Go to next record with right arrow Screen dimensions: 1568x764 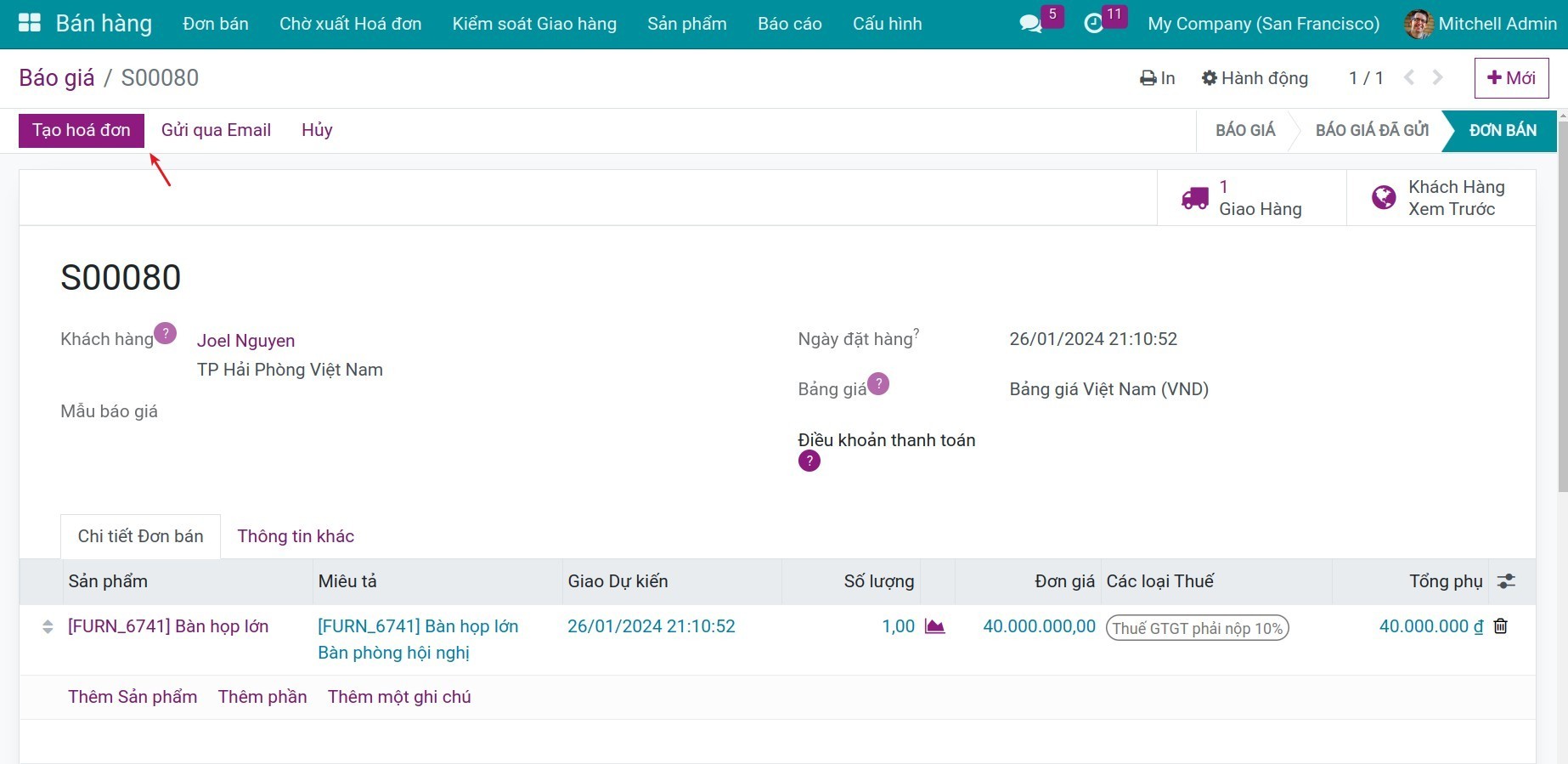coord(1437,78)
